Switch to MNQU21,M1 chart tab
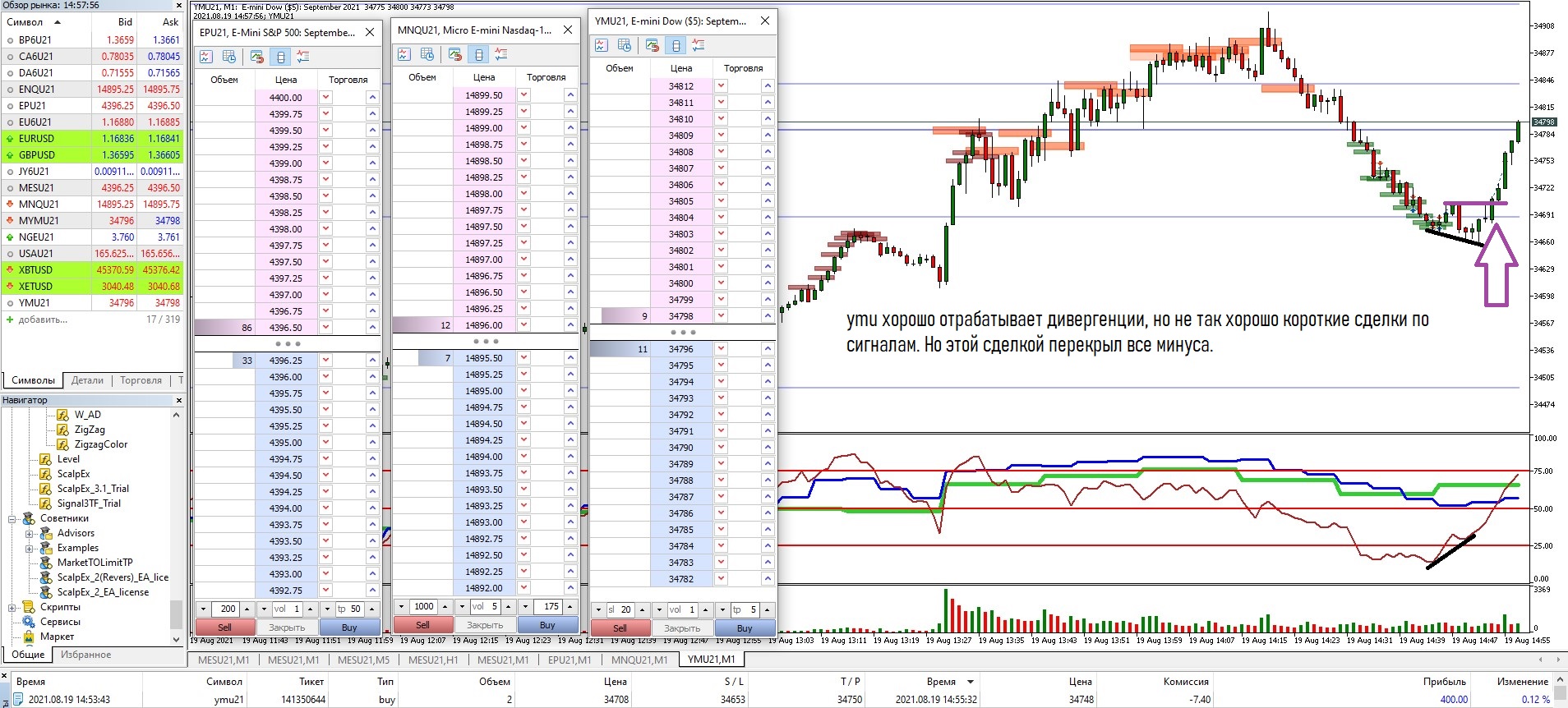Viewport: 1568px width, 708px height. point(639,660)
